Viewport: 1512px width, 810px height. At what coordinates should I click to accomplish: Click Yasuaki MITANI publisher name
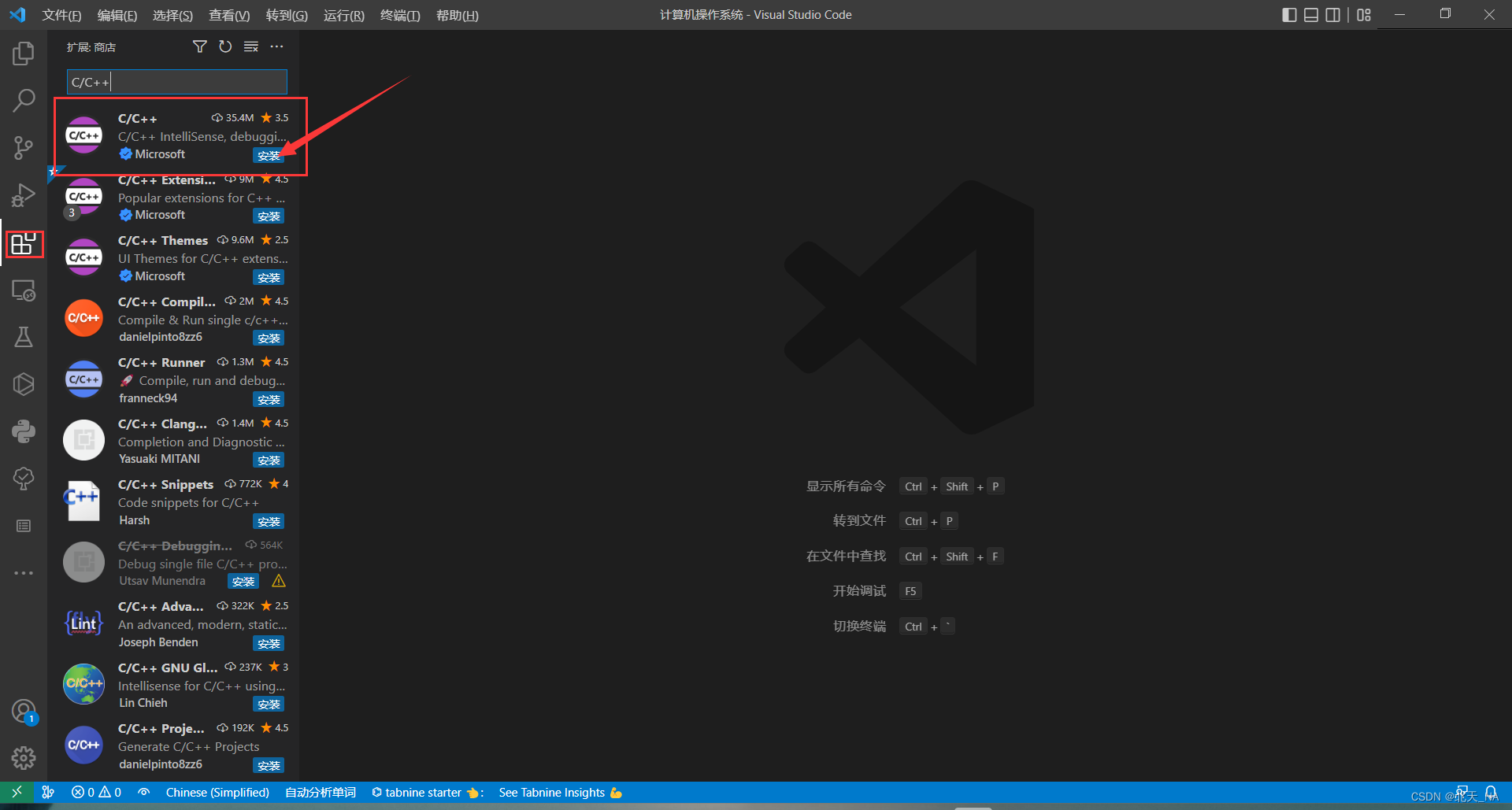coord(159,459)
